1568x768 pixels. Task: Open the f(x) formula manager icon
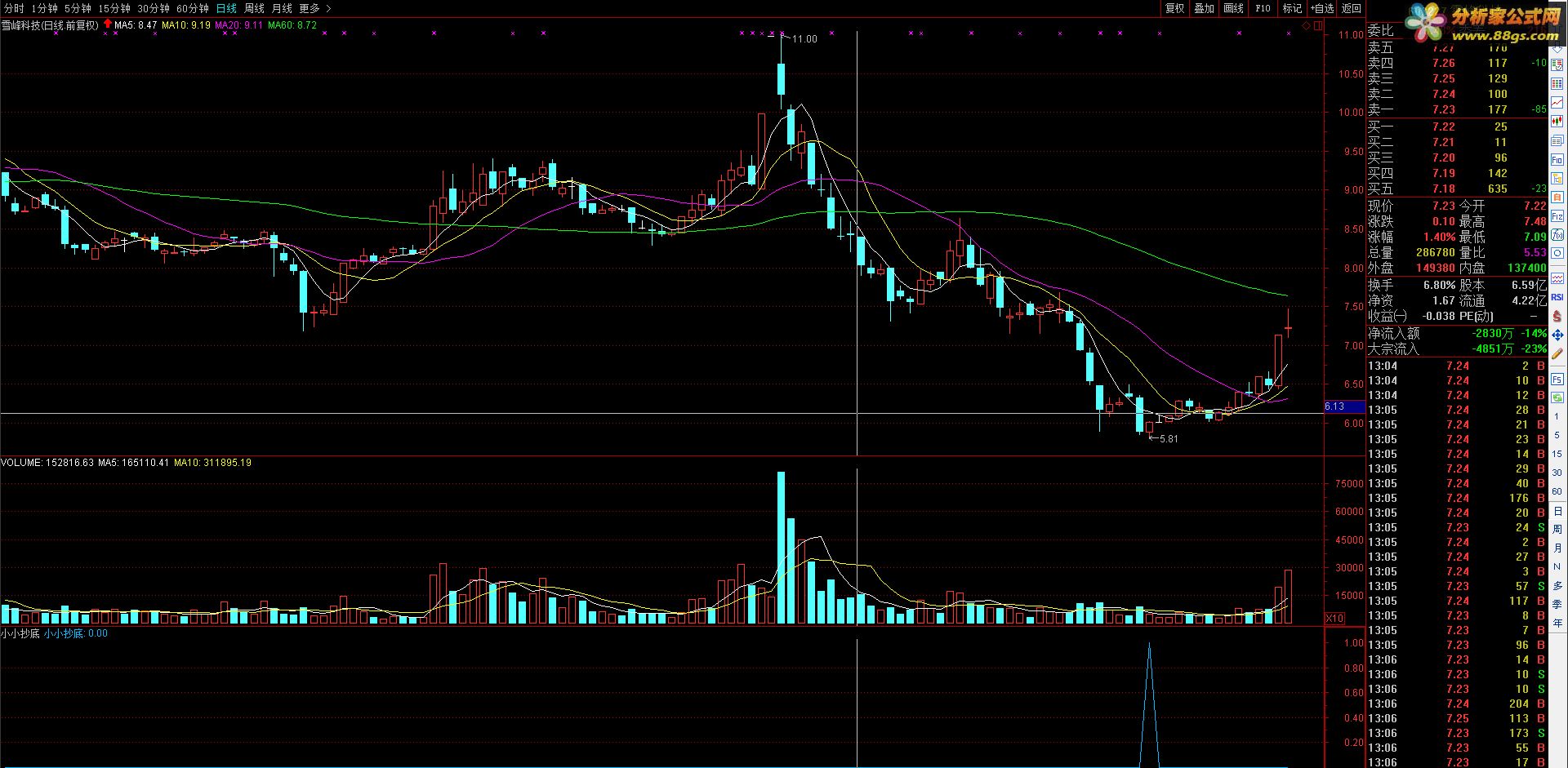pyautogui.click(x=1557, y=234)
